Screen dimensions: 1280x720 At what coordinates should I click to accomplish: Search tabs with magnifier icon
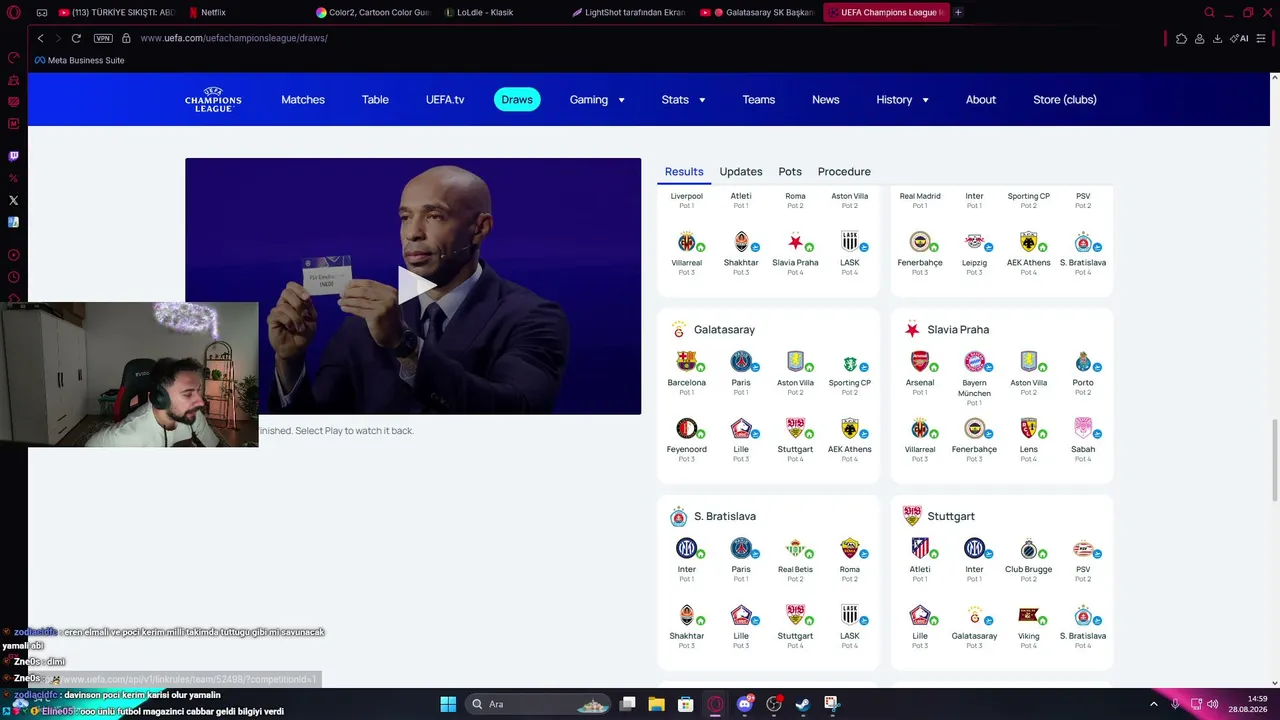1209,12
